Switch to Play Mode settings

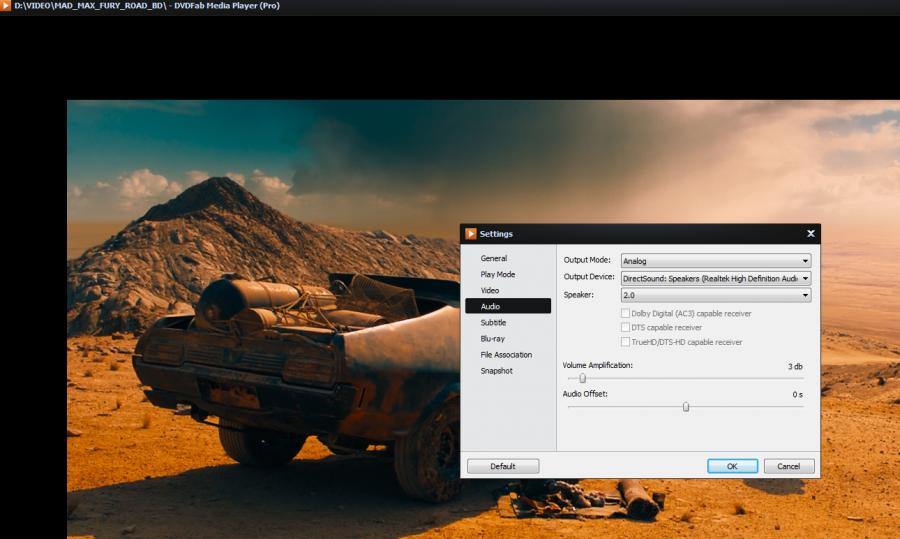coord(508,274)
